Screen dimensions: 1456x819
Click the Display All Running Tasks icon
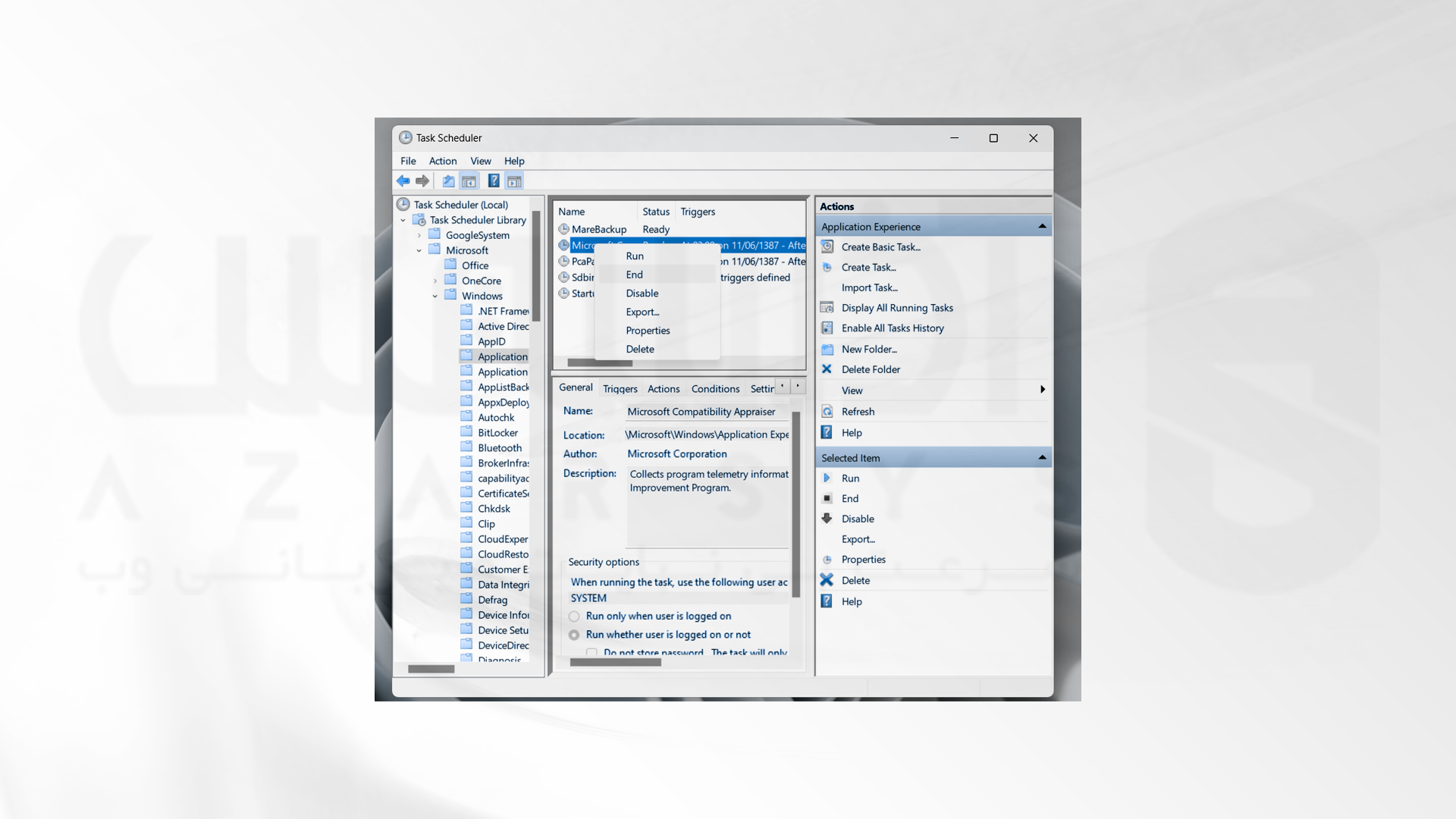(x=827, y=308)
